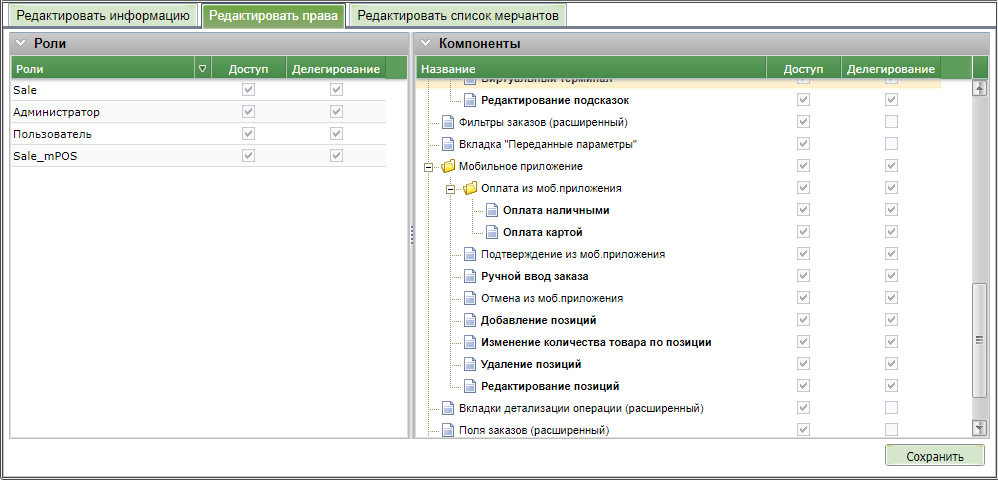The height and width of the screenshot is (483, 998).
Task: Click the folder icon beside Мобильное приложение
Action: click(x=448, y=166)
